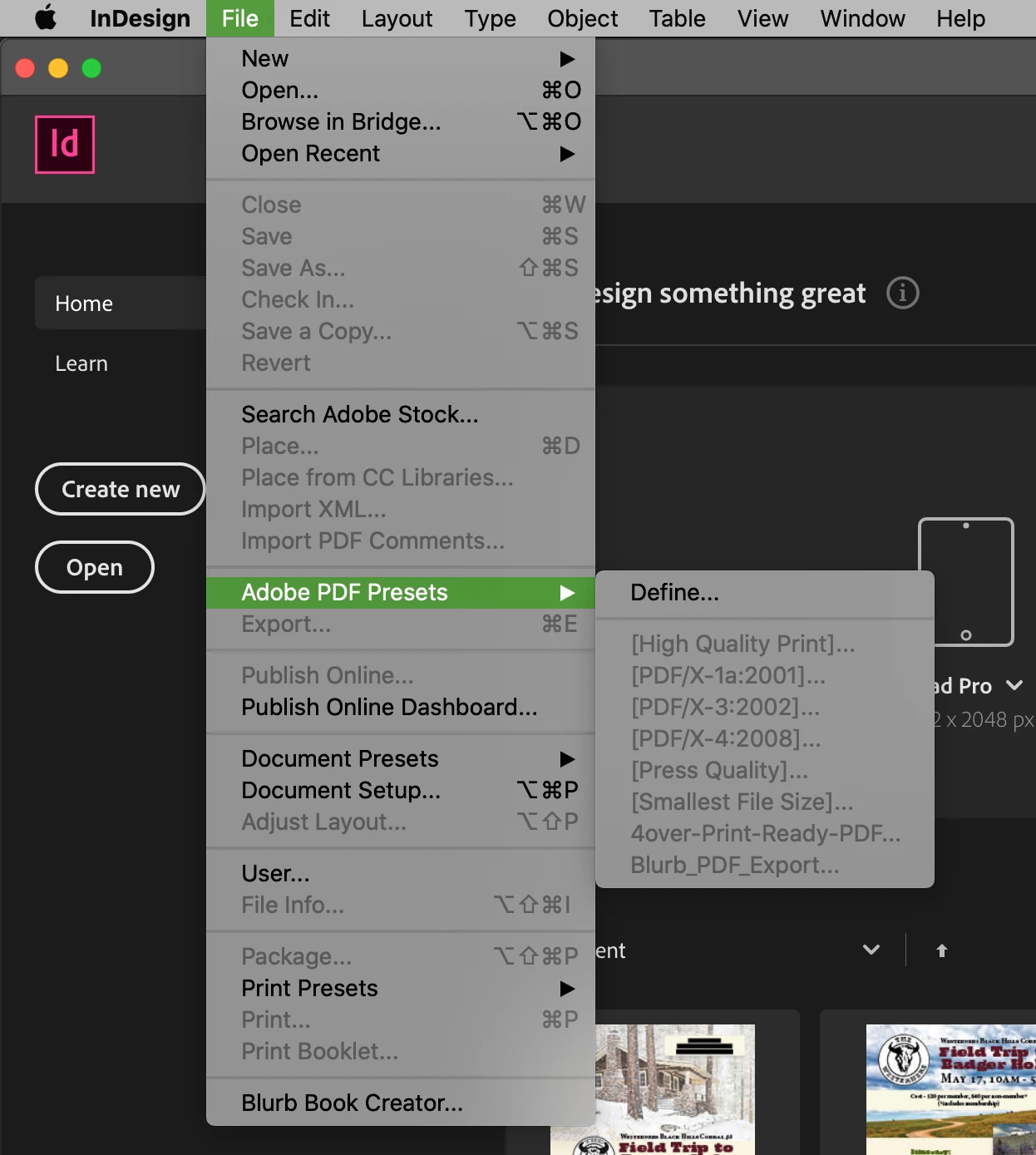Expand the Document Presets submenu
The image size is (1036, 1155).
[401, 758]
